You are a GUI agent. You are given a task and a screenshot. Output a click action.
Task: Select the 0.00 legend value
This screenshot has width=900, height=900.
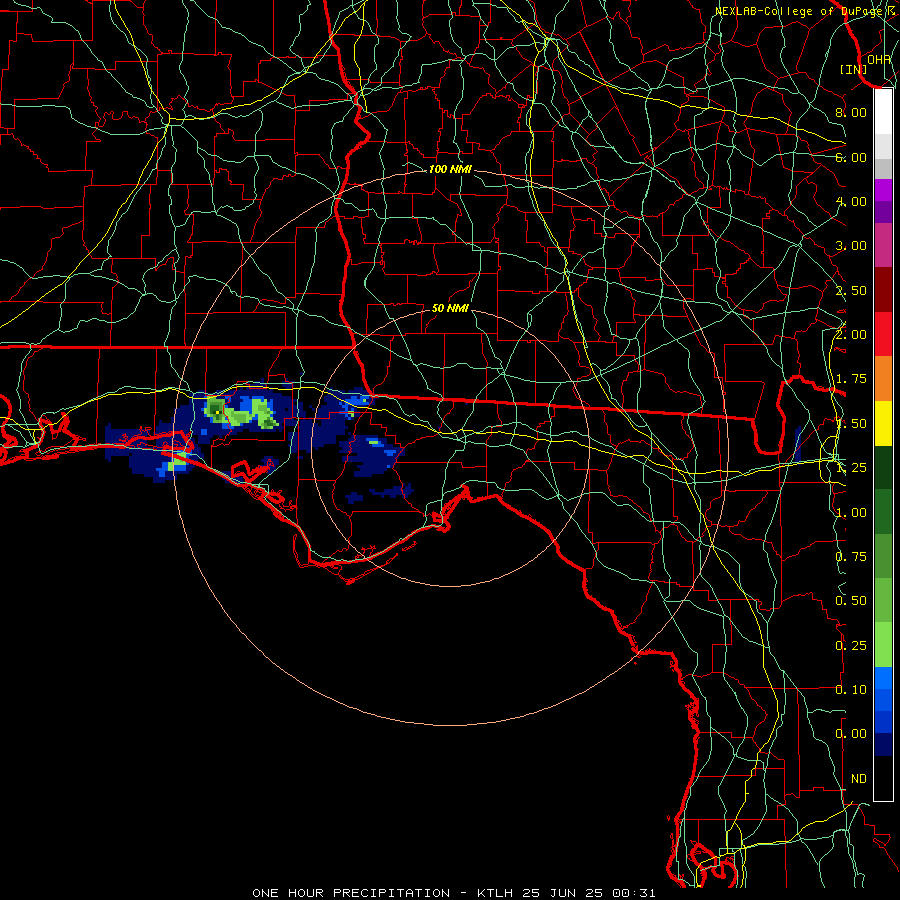851,734
